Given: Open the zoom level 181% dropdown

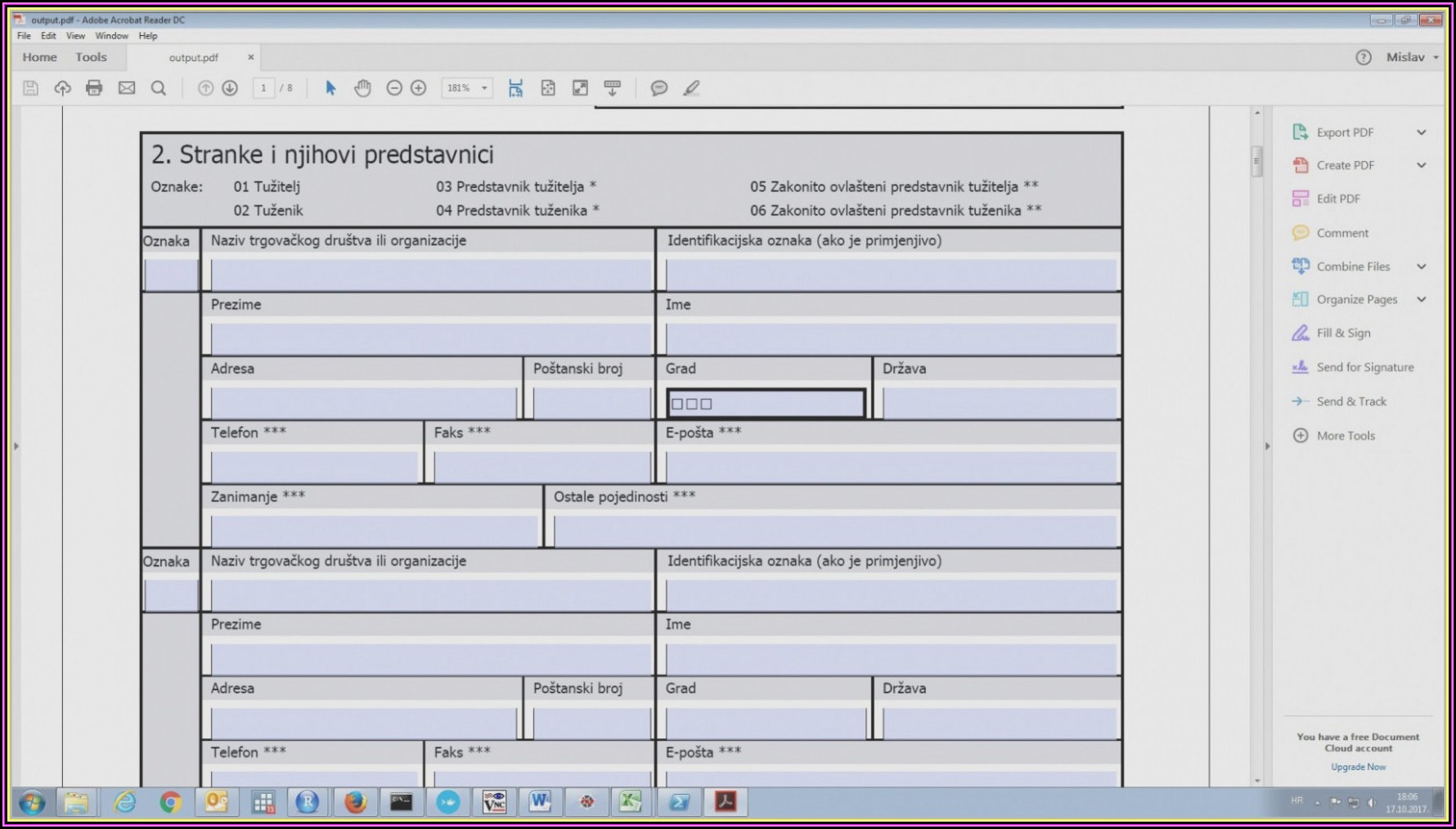Looking at the screenshot, I should pyautogui.click(x=484, y=88).
